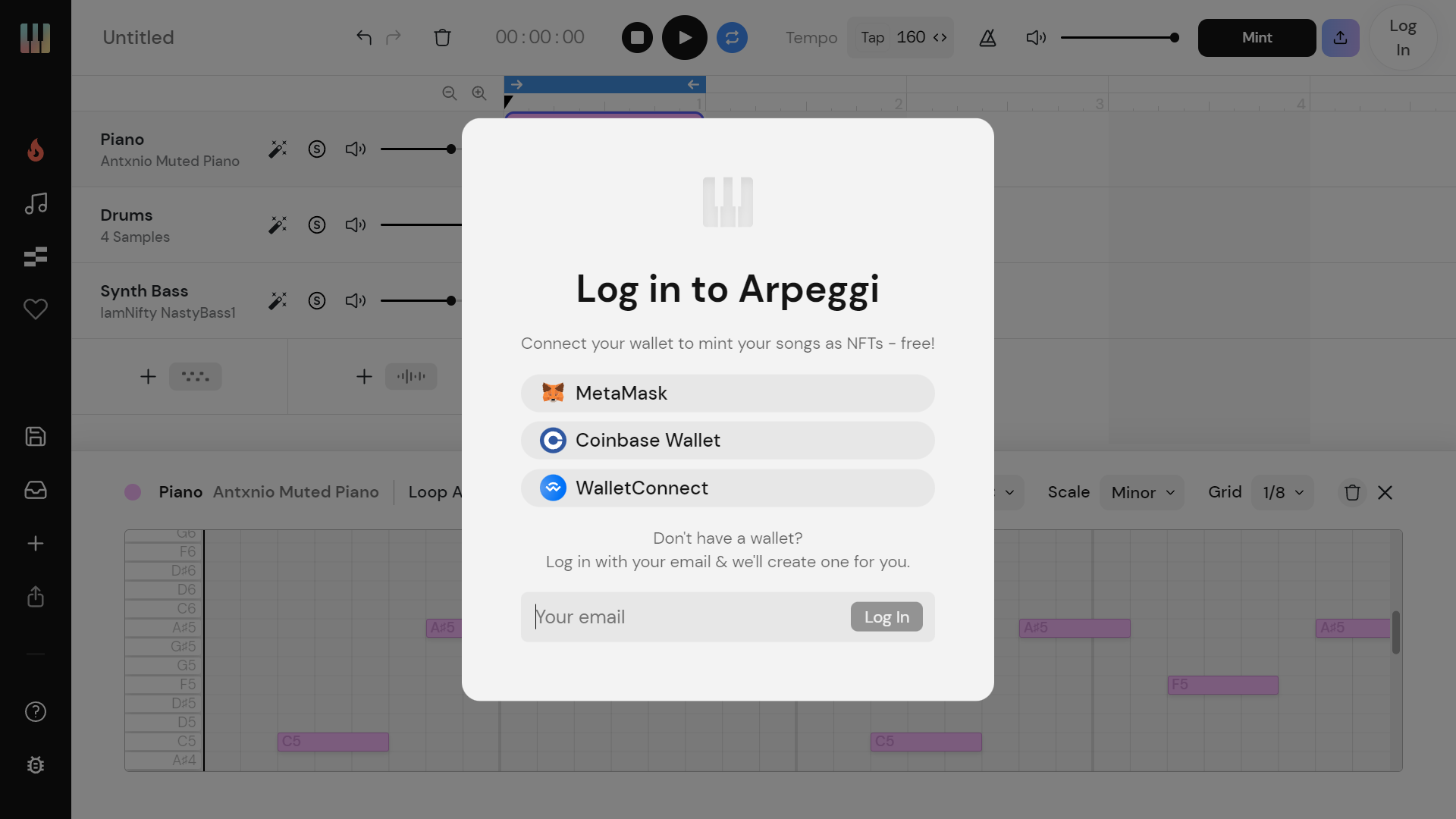Click the sidebar share export icon
Viewport: 1456px width, 819px height.
tap(36, 597)
